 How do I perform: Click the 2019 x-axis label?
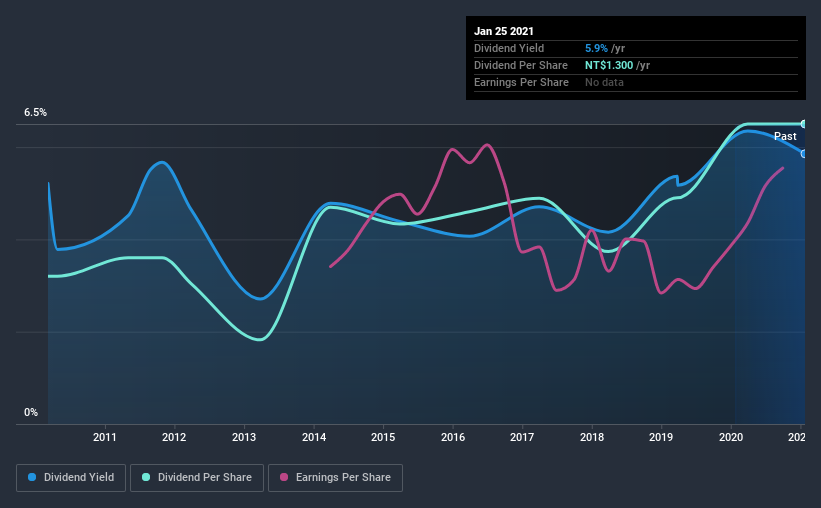click(661, 437)
